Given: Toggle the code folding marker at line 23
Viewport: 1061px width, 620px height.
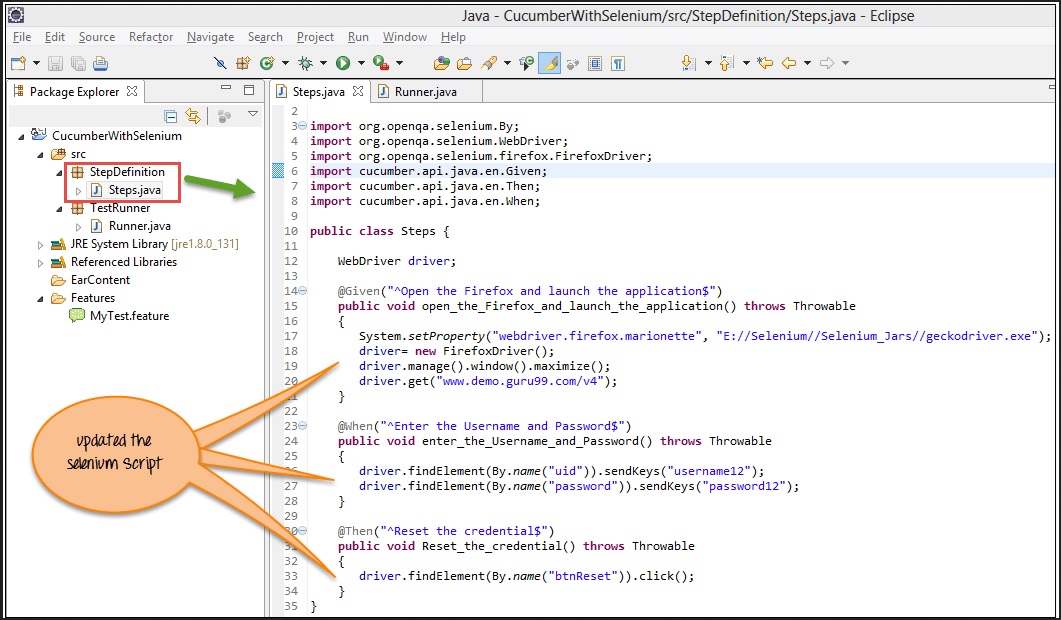Looking at the screenshot, I should click(x=302, y=426).
